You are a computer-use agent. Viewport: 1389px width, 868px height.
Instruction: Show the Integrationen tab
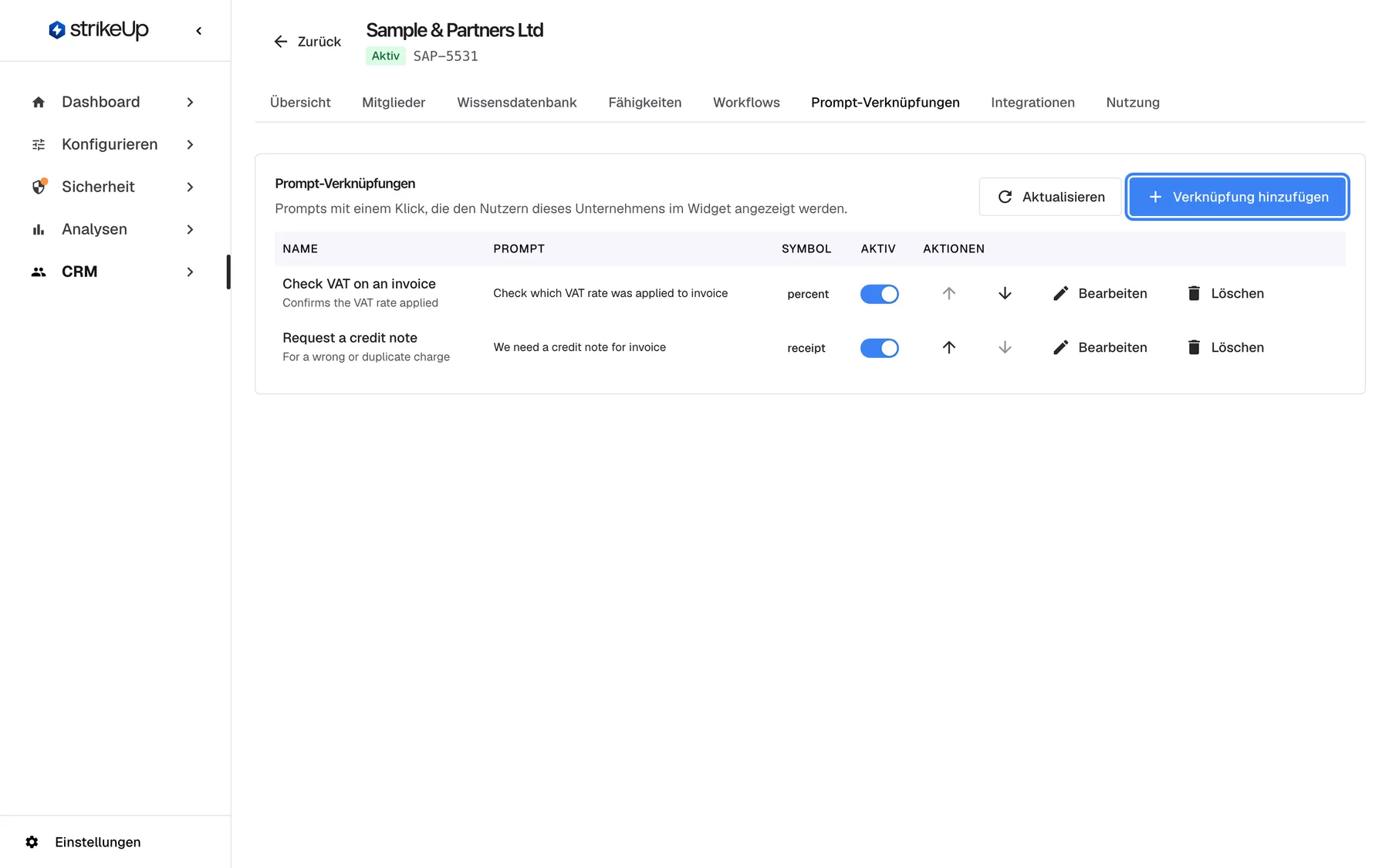pos(1032,103)
